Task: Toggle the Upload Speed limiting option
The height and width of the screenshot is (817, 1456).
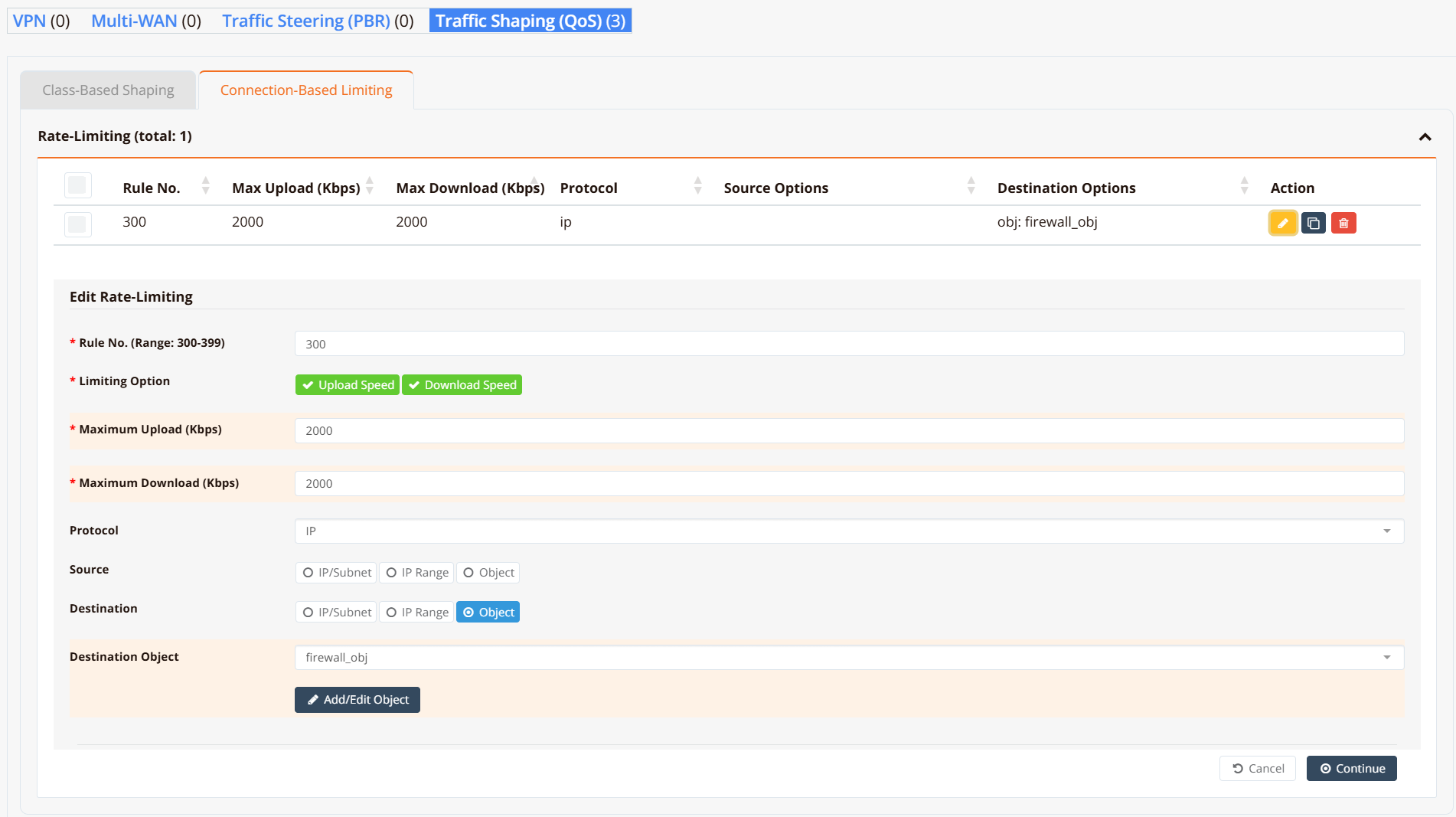Action: (348, 385)
